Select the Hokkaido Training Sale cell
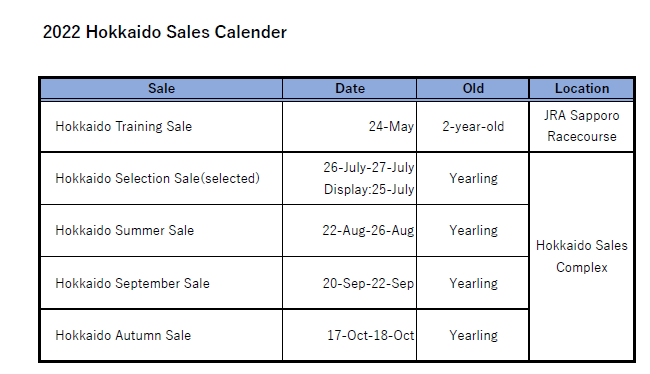 coord(162,126)
